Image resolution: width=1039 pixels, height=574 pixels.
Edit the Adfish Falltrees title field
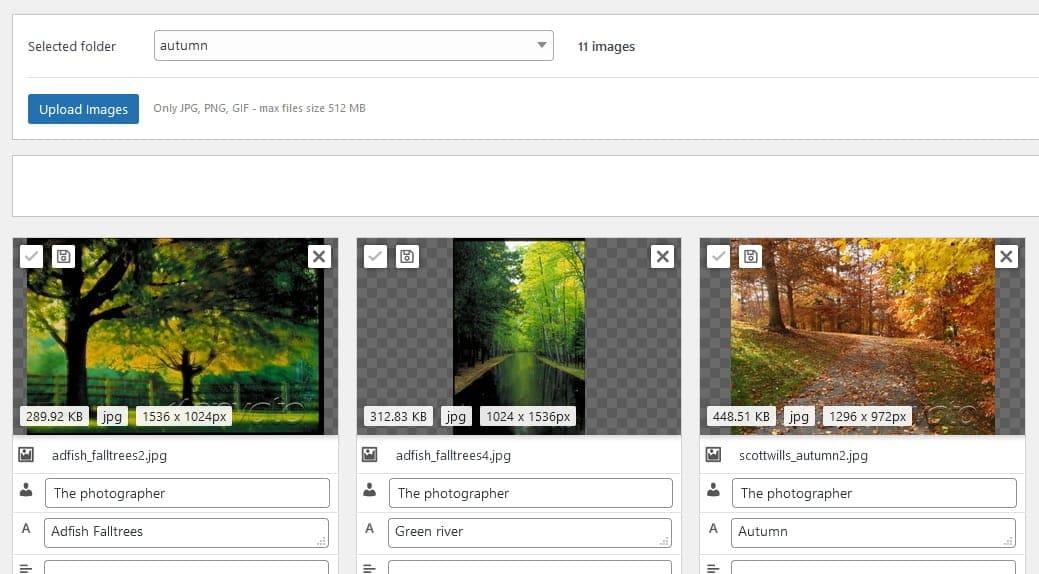pyautogui.click(x=186, y=532)
